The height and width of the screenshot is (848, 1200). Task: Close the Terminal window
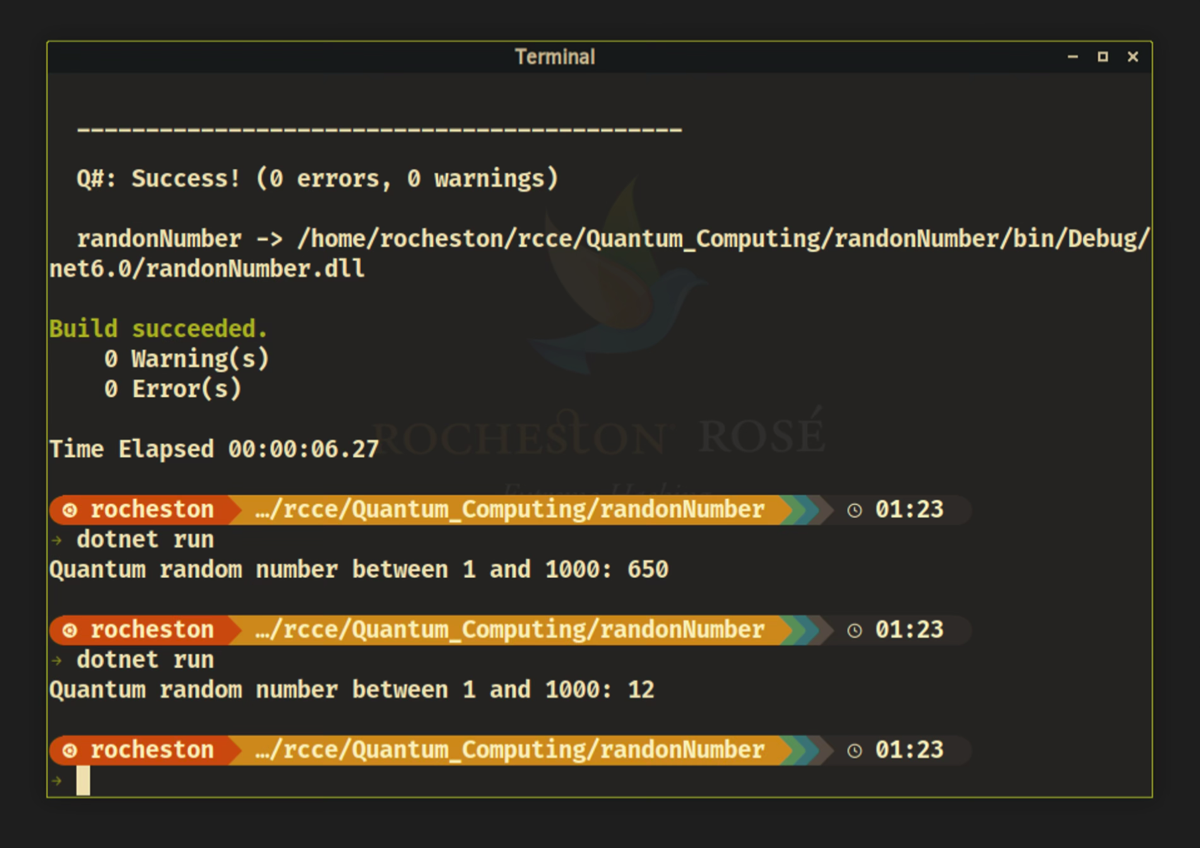point(1133,57)
